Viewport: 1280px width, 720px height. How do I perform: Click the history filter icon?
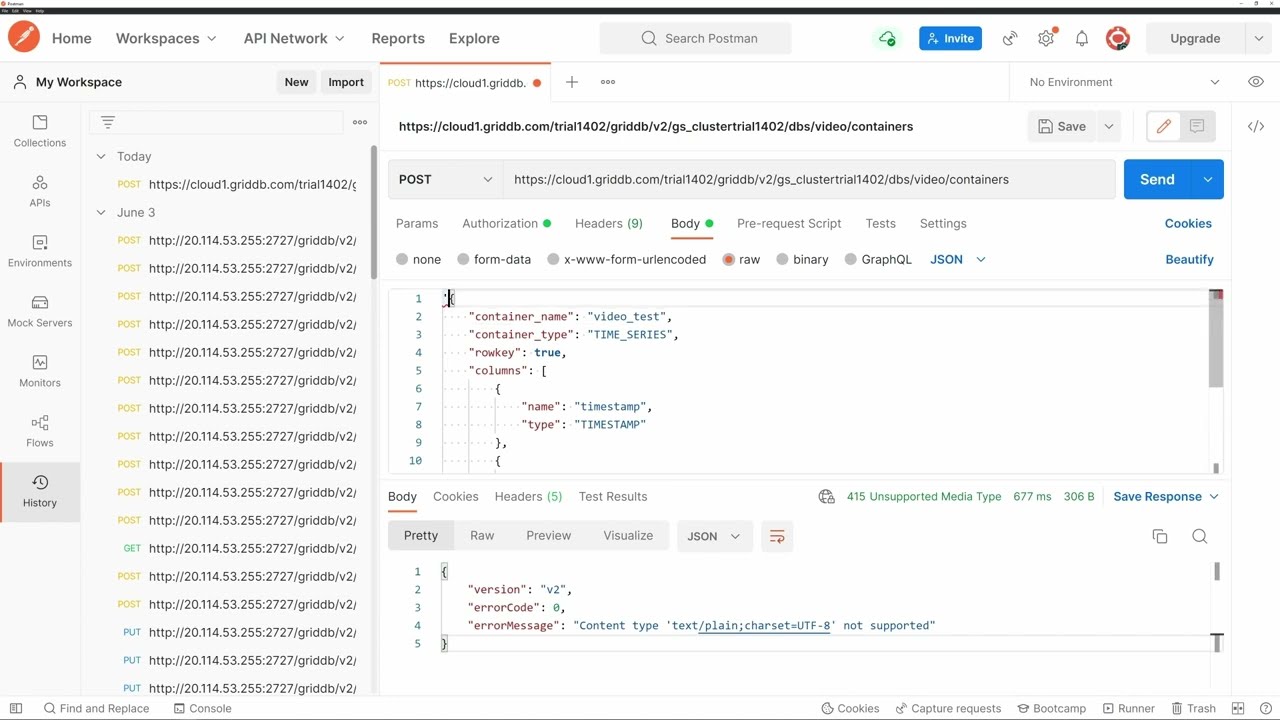click(x=108, y=122)
